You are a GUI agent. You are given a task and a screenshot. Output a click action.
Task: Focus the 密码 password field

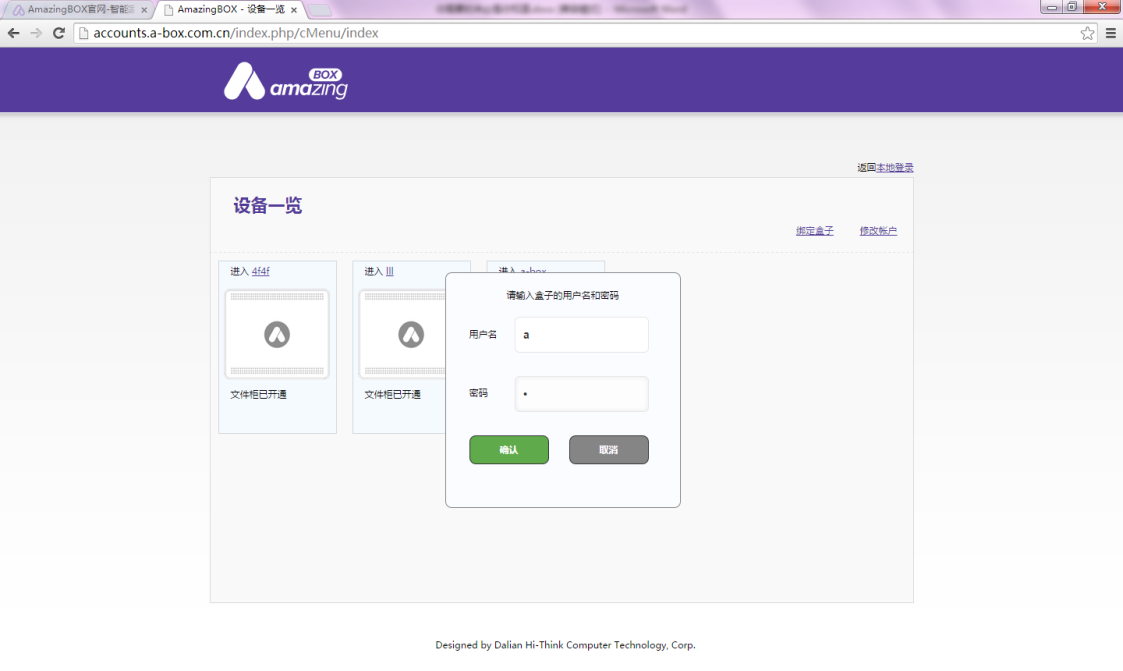[581, 394]
